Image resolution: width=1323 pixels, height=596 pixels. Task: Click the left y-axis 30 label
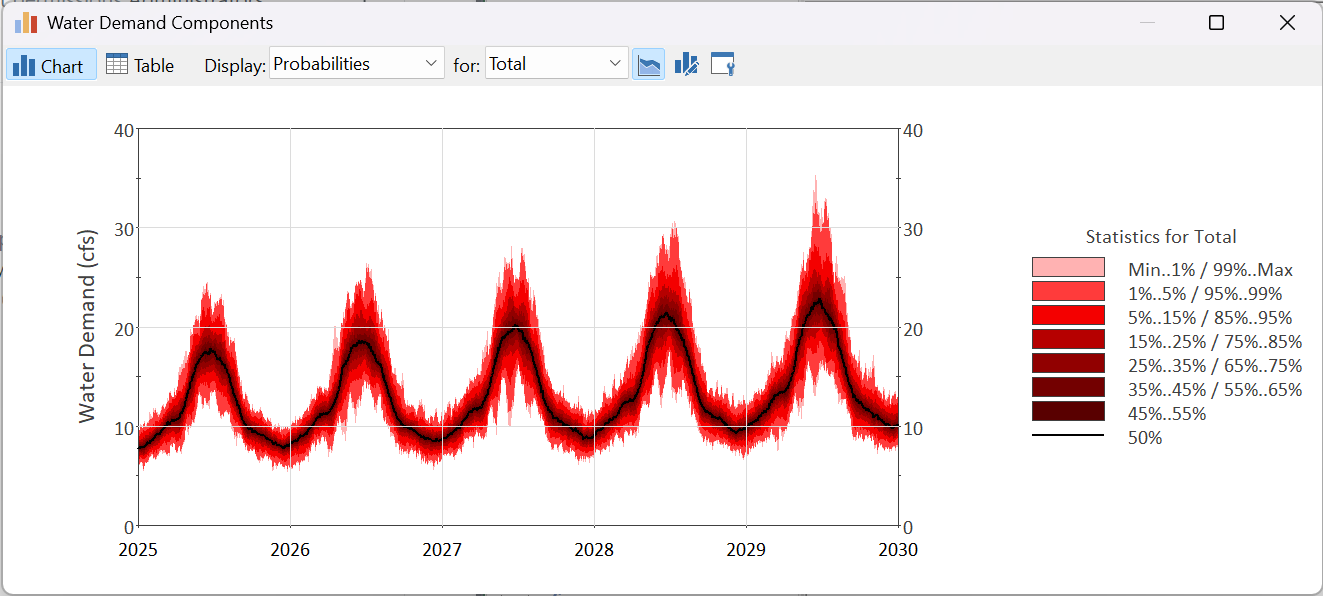click(124, 229)
